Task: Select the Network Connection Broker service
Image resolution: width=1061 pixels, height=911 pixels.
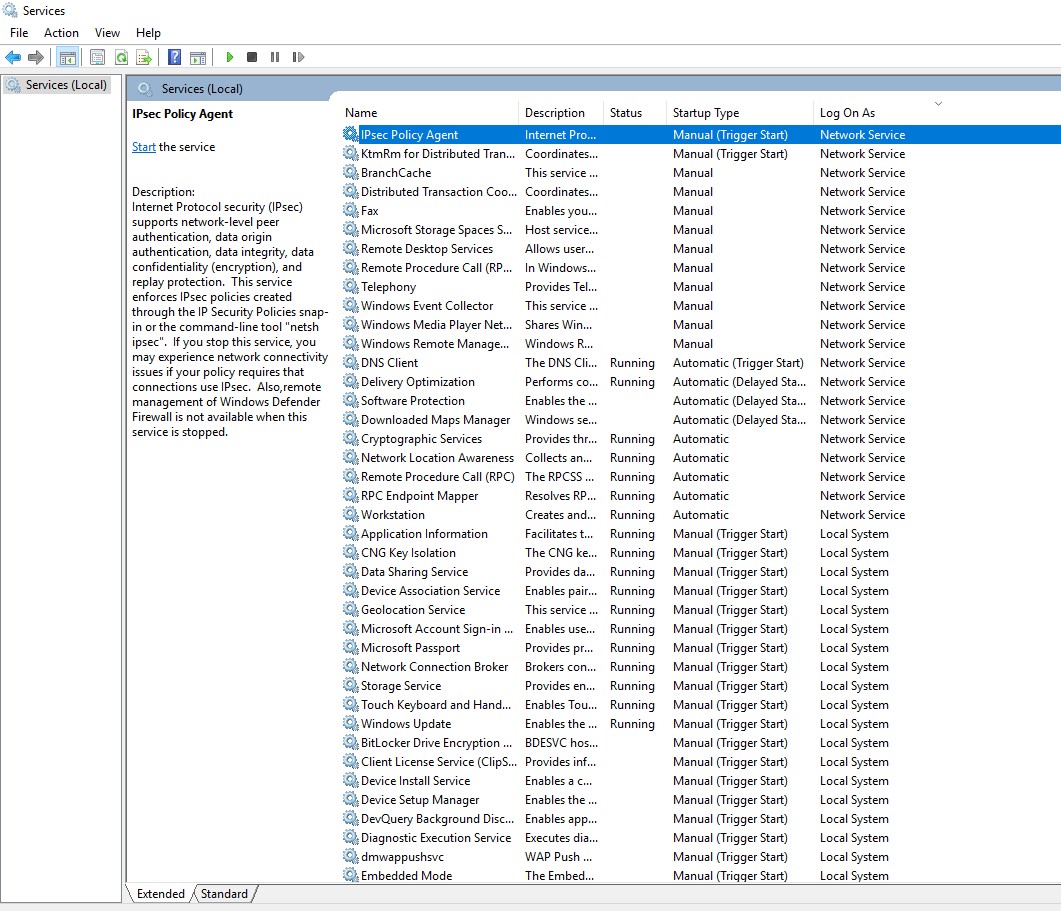Action: (700, 667)
